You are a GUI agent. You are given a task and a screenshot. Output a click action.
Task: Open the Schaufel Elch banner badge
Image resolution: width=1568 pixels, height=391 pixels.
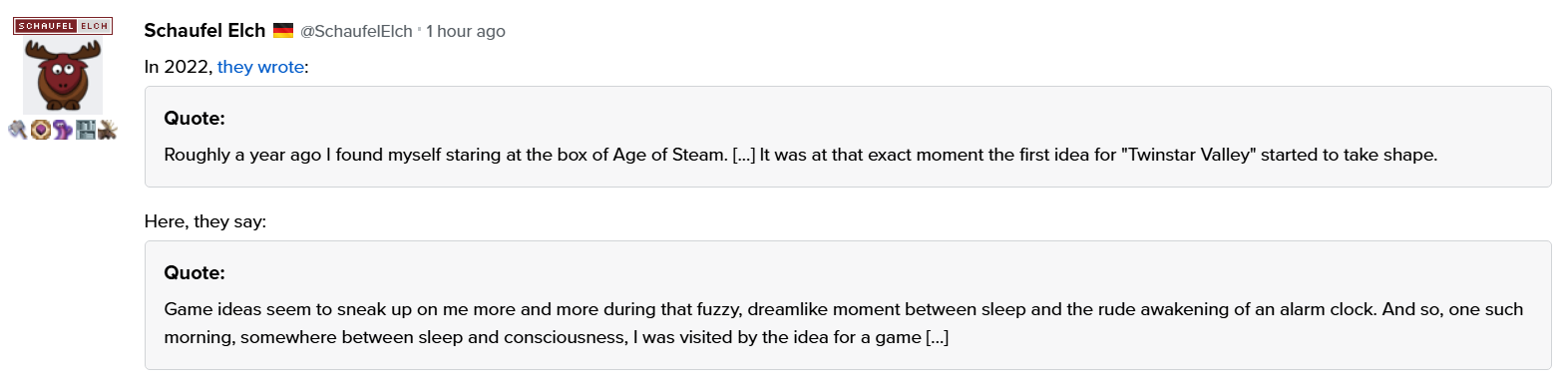[63, 26]
